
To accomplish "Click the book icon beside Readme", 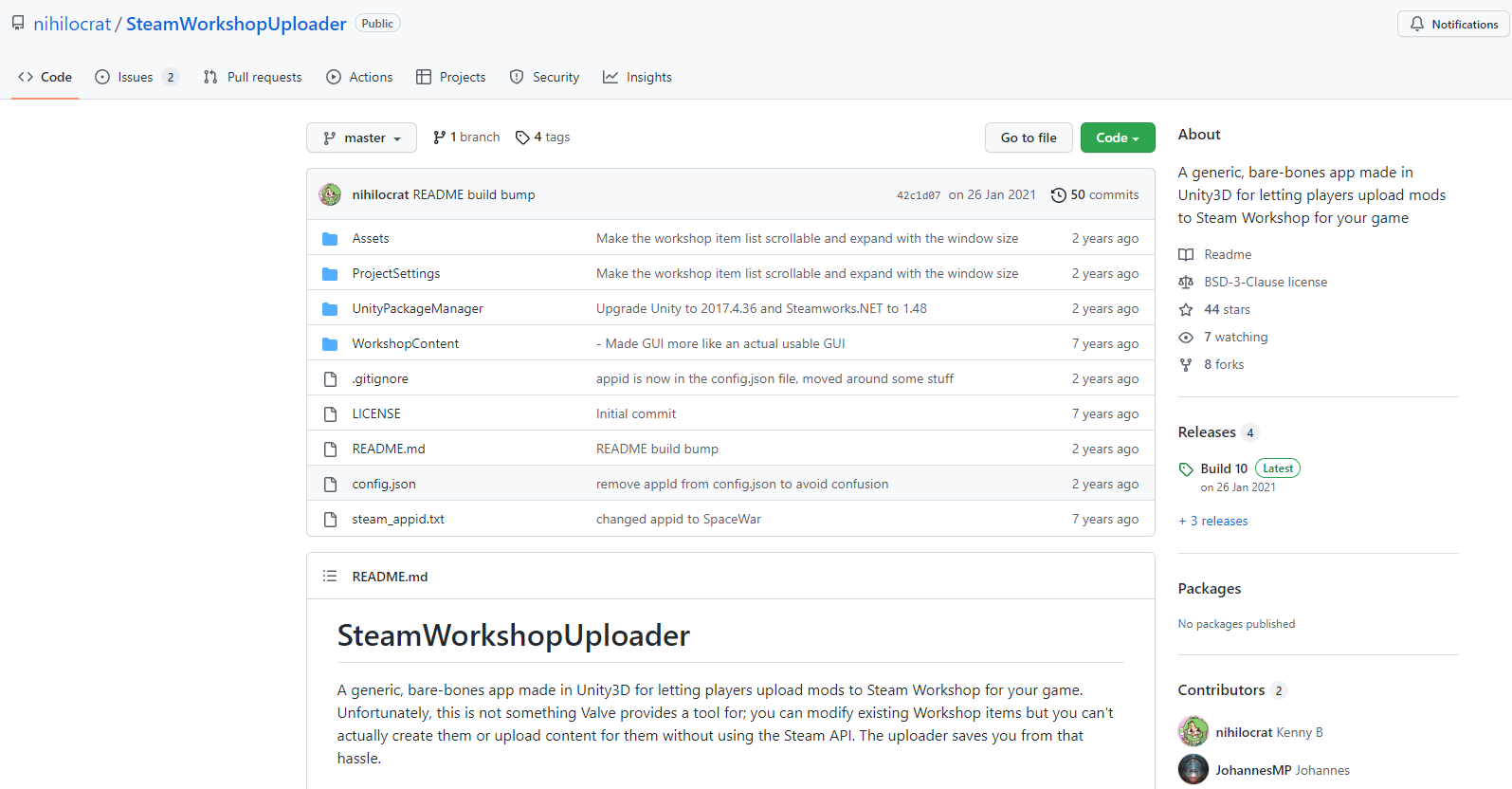I will pyautogui.click(x=1186, y=254).
